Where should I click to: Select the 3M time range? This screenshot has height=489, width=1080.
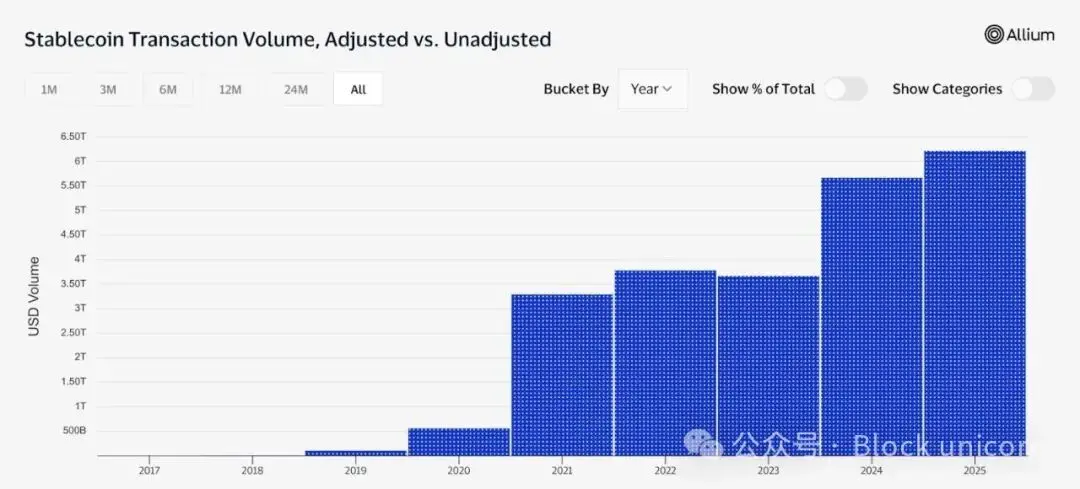pyautogui.click(x=107, y=90)
